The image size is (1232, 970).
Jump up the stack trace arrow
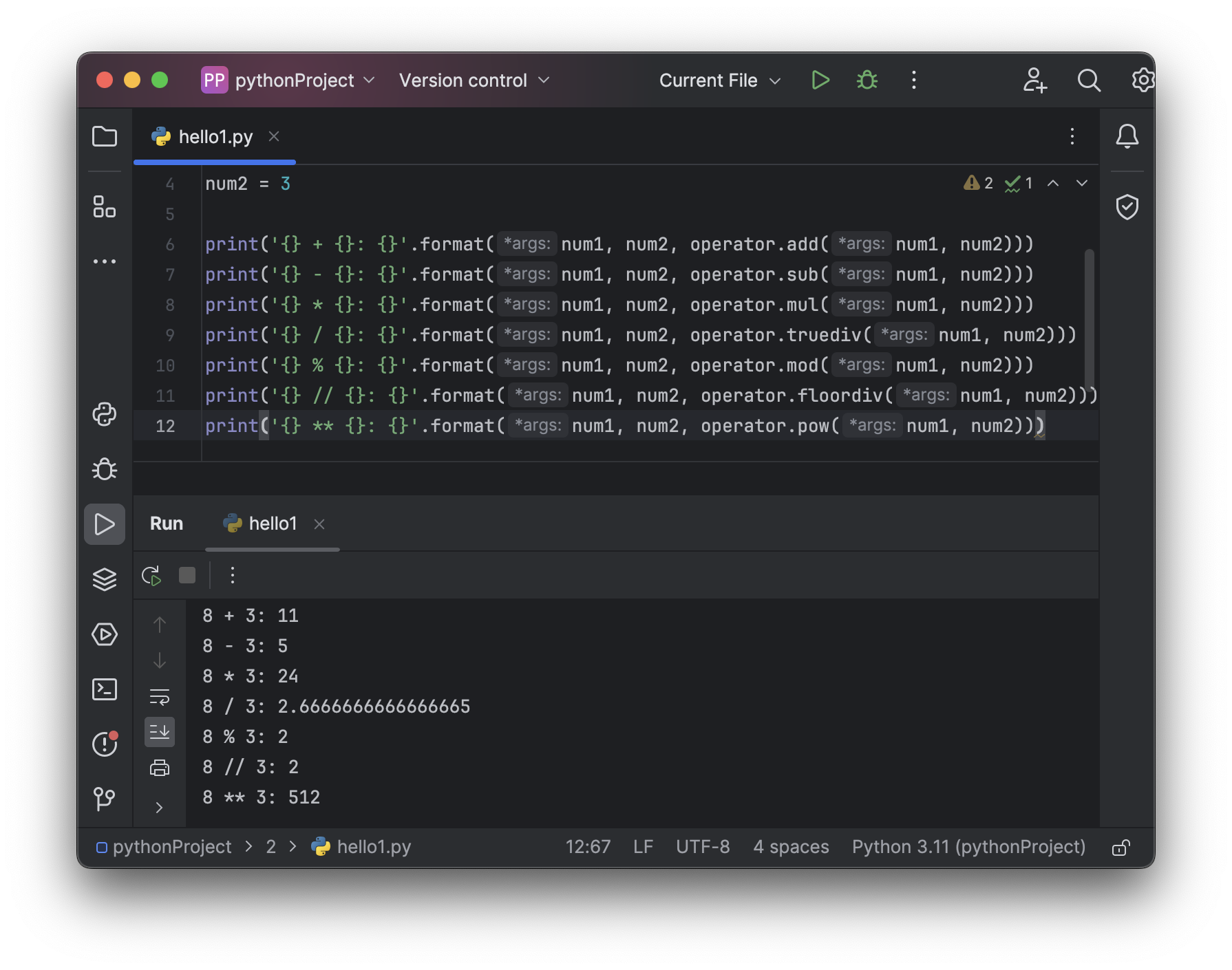pyautogui.click(x=160, y=624)
